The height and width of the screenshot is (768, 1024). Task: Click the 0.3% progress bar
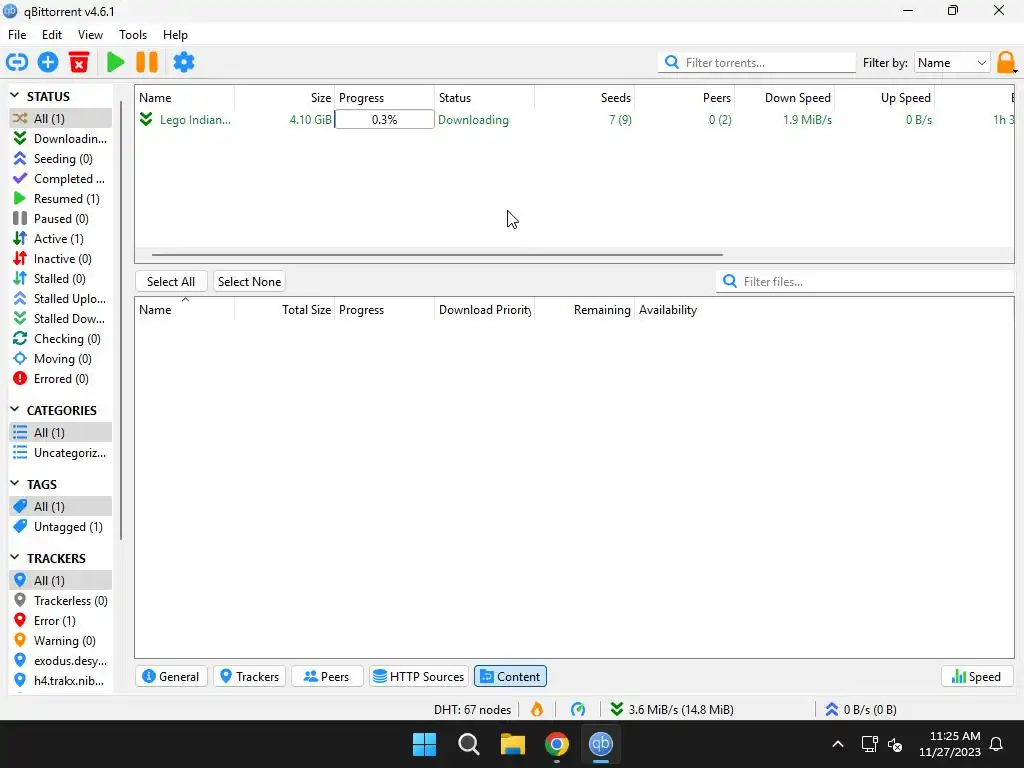[384, 120]
